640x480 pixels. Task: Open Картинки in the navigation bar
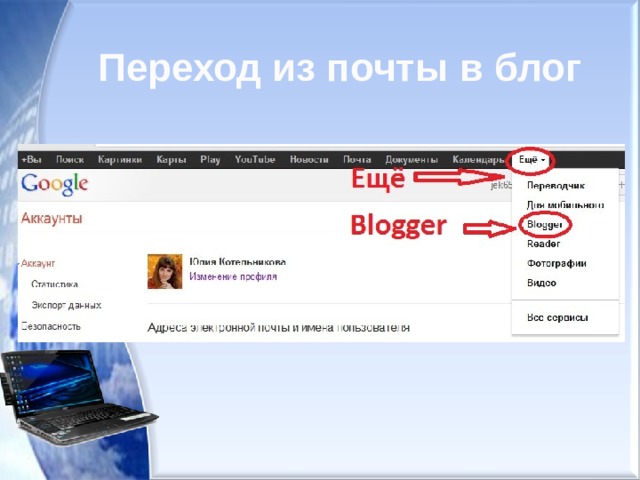(x=120, y=160)
